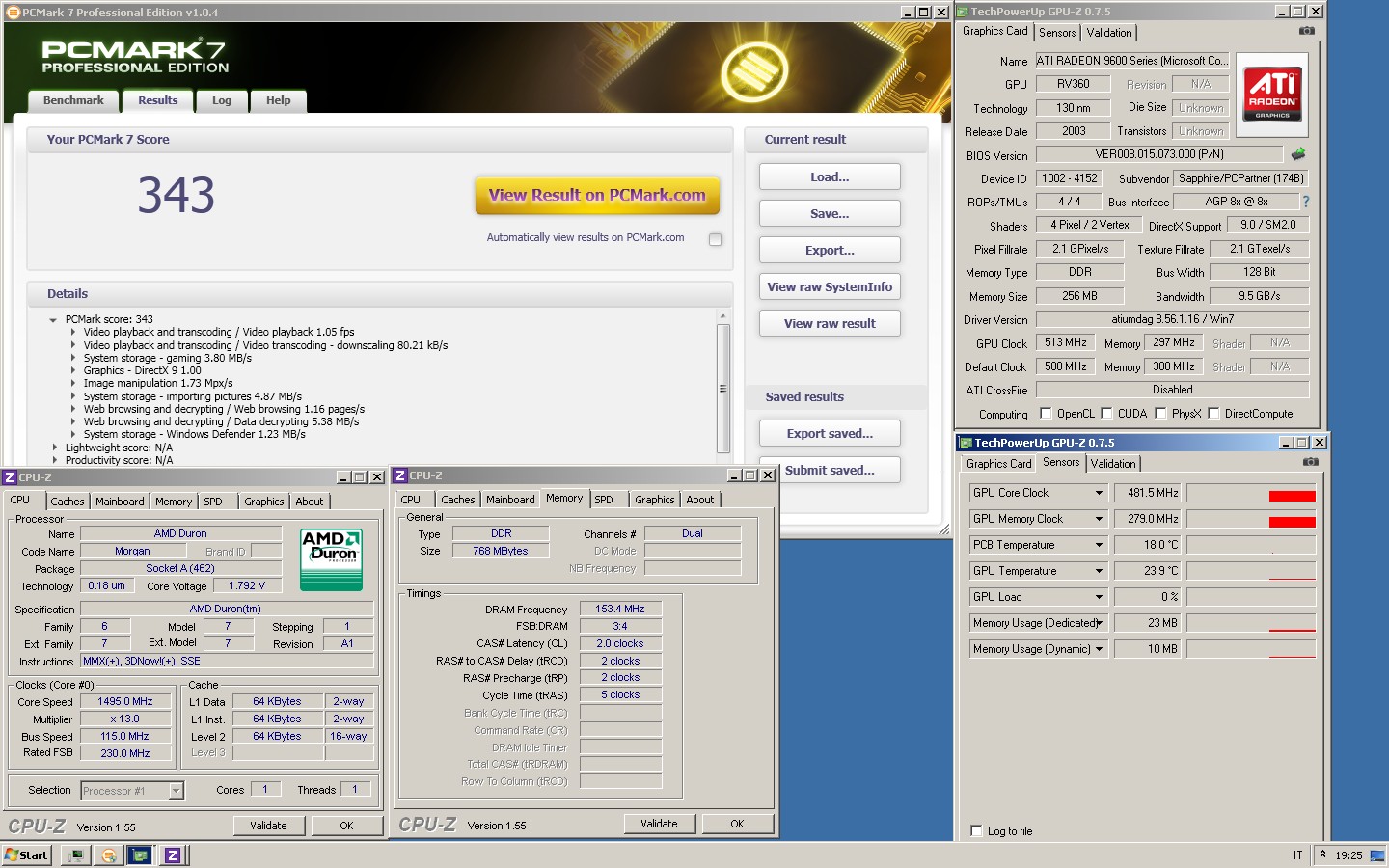Switch to PCMark Benchmark tab
1389x868 pixels.
(x=73, y=100)
